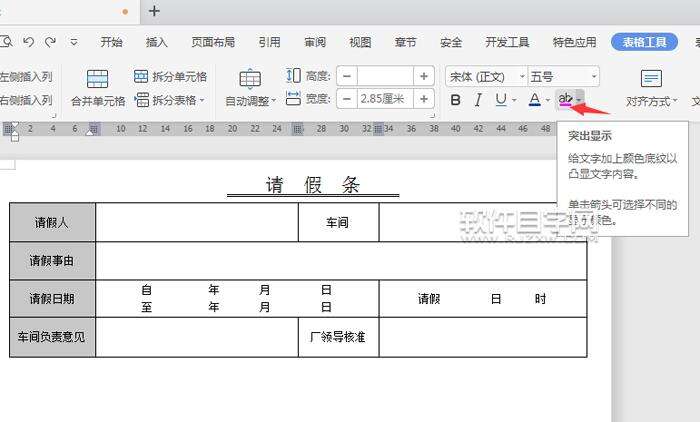Image resolution: width=700 pixels, height=422 pixels.
Task: Click the 请假条 document title
Action: 313,184
